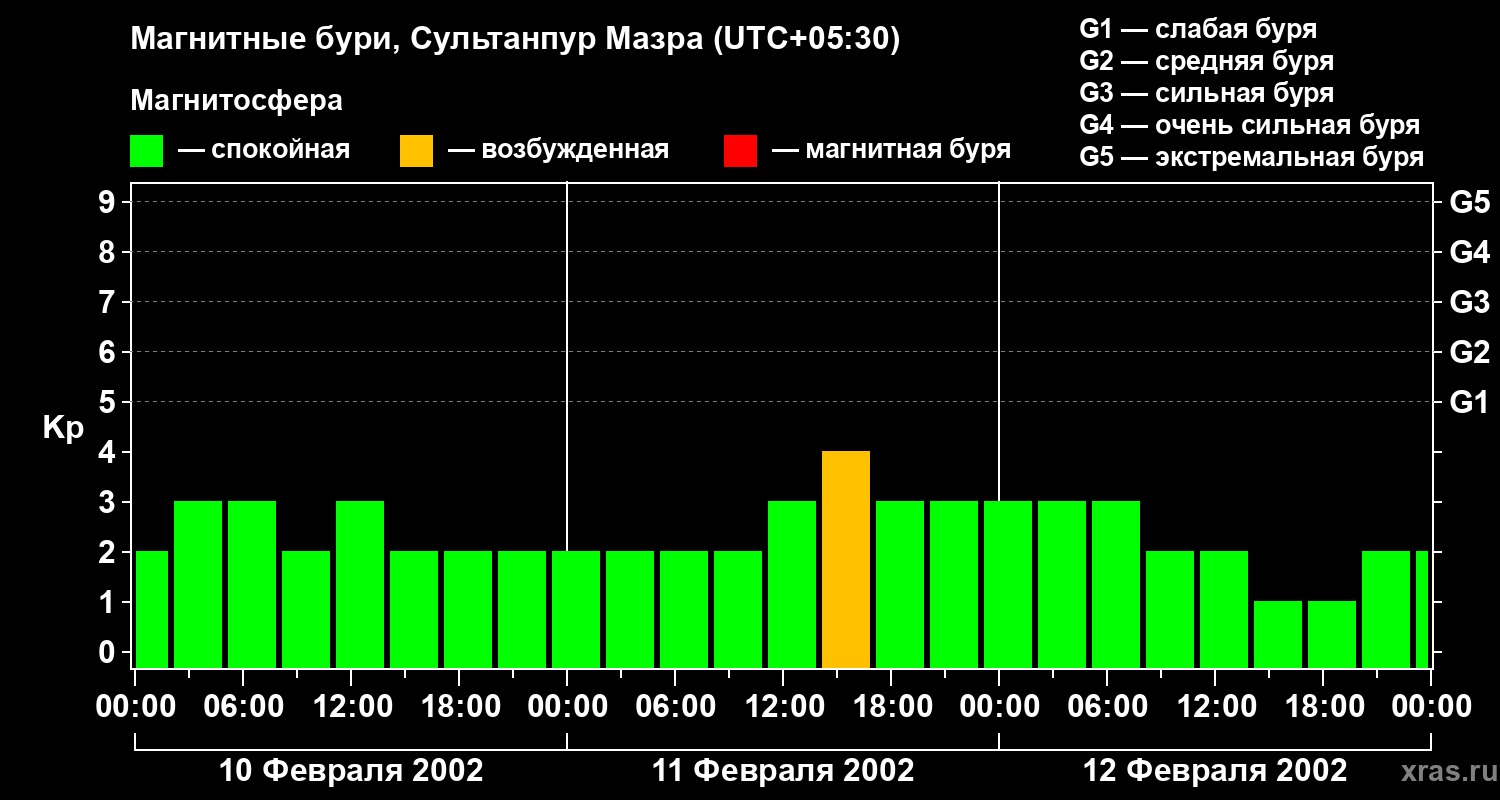Click the green swatch for "спокойная"
This screenshot has height=800, width=1500.
(147, 151)
